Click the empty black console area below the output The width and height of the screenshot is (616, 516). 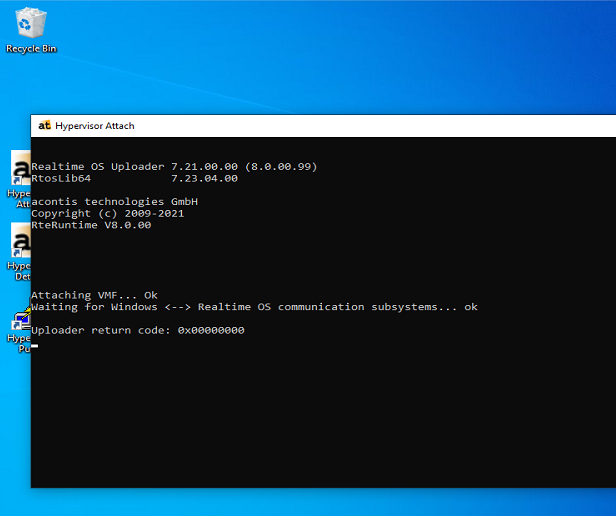320,420
